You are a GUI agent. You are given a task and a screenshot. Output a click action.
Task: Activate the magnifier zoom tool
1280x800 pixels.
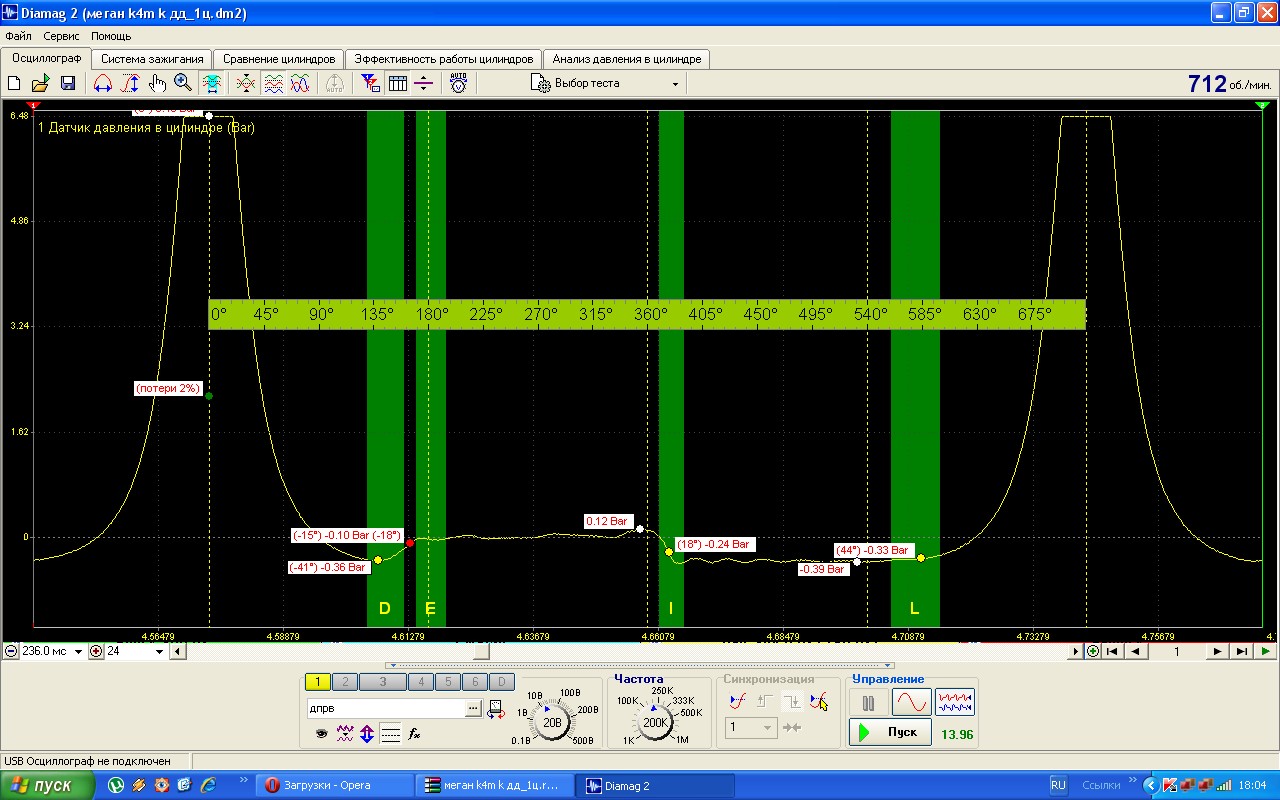[x=183, y=84]
